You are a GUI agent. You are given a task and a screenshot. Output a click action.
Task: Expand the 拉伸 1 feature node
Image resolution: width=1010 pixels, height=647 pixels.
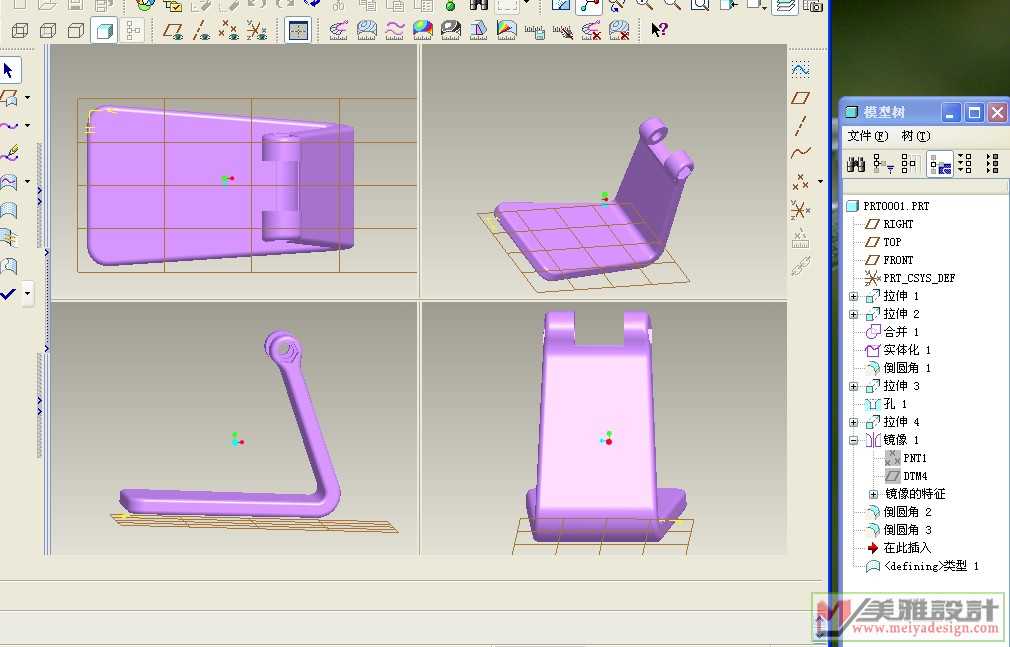(853, 297)
